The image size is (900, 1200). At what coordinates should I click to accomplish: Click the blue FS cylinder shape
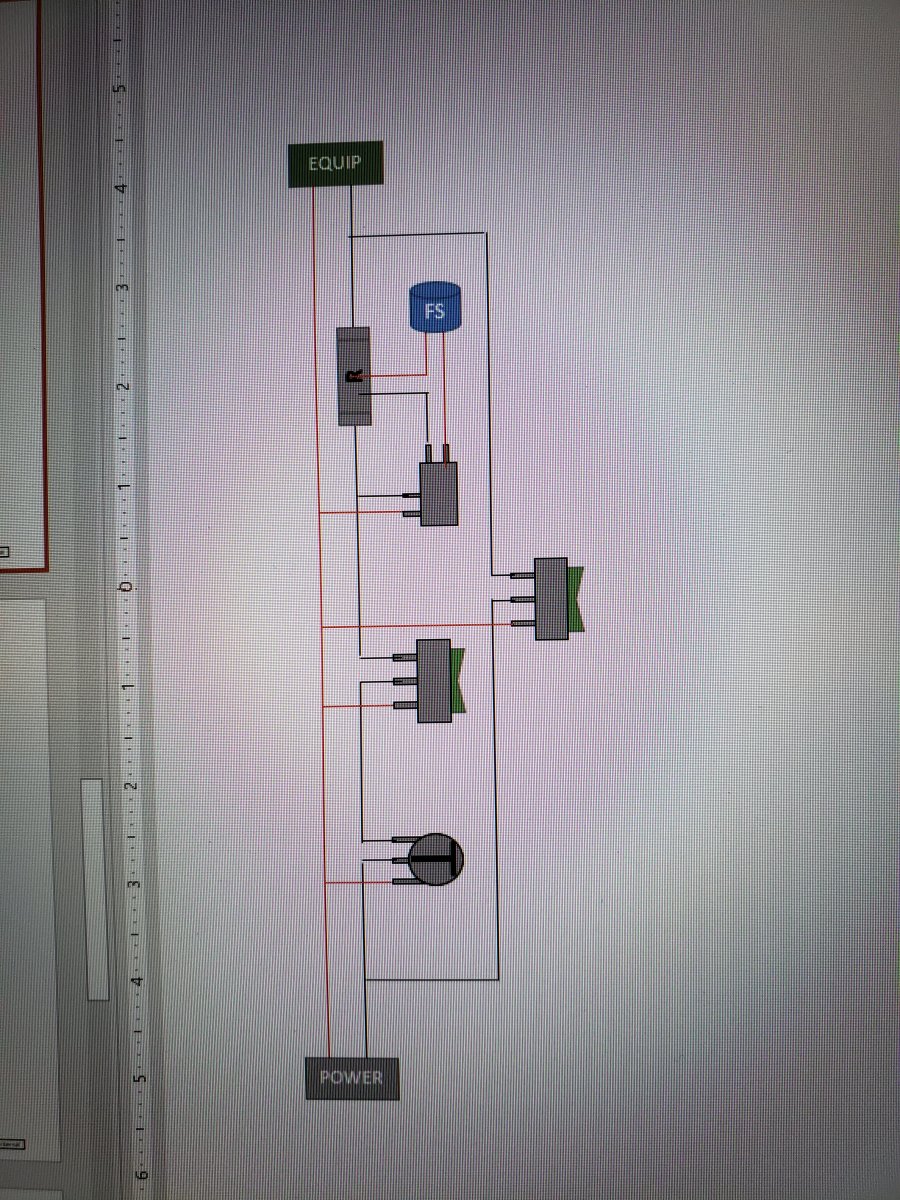[x=435, y=308]
